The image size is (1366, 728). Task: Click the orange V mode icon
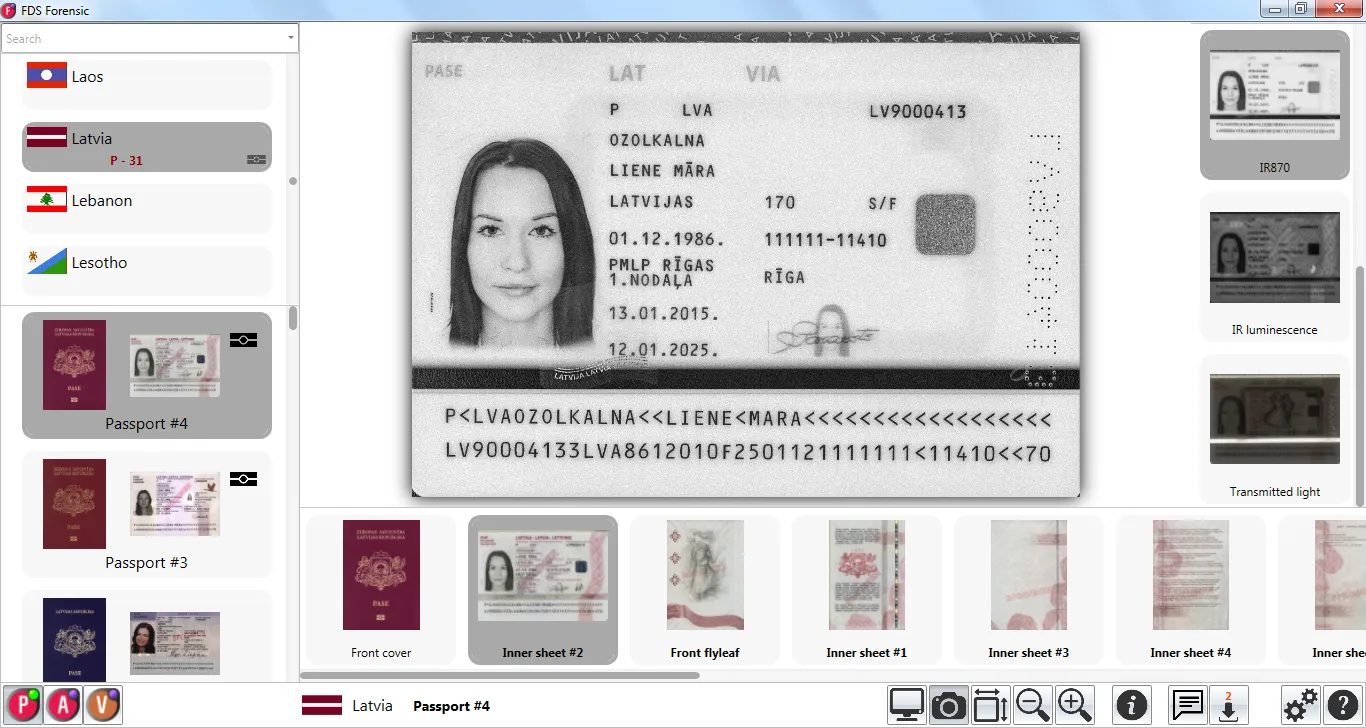[x=102, y=705]
